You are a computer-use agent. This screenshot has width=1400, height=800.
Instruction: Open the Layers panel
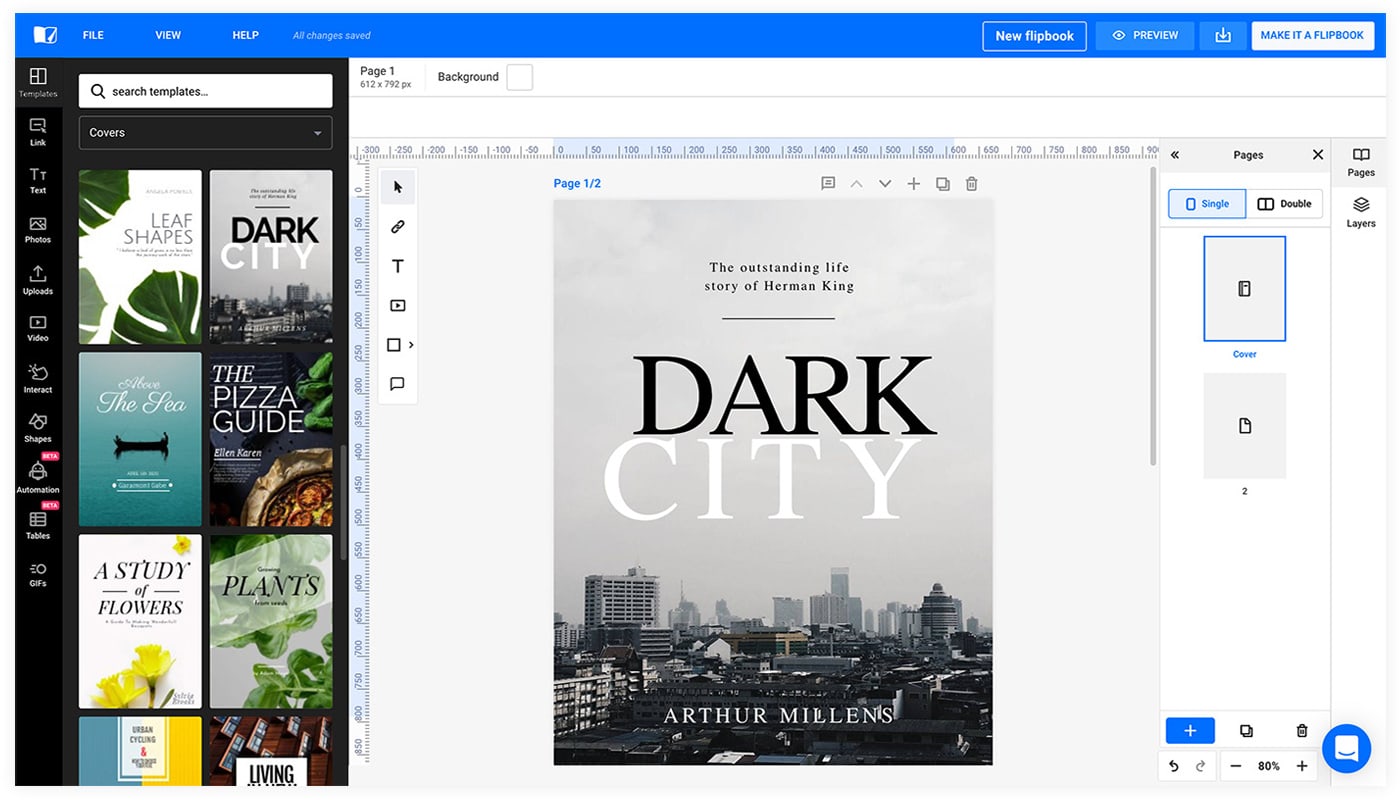(x=1360, y=211)
